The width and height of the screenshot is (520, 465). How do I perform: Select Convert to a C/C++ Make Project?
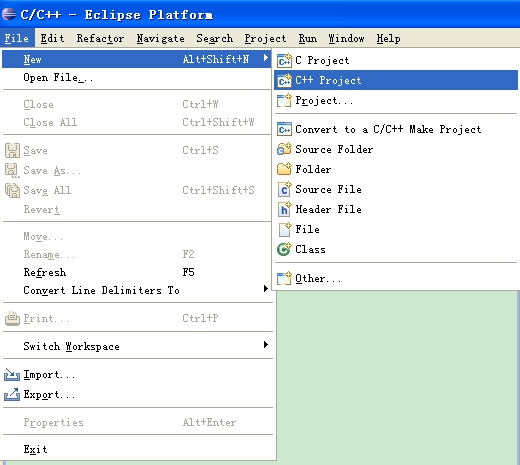(x=396, y=129)
